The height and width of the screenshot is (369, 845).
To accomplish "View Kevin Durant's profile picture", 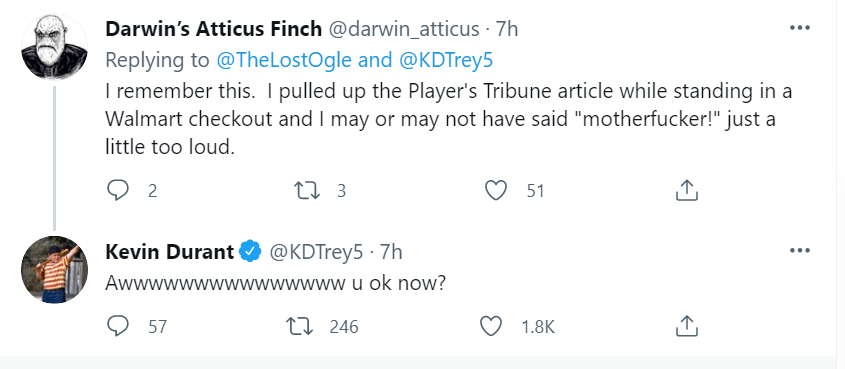I will 54,269.
